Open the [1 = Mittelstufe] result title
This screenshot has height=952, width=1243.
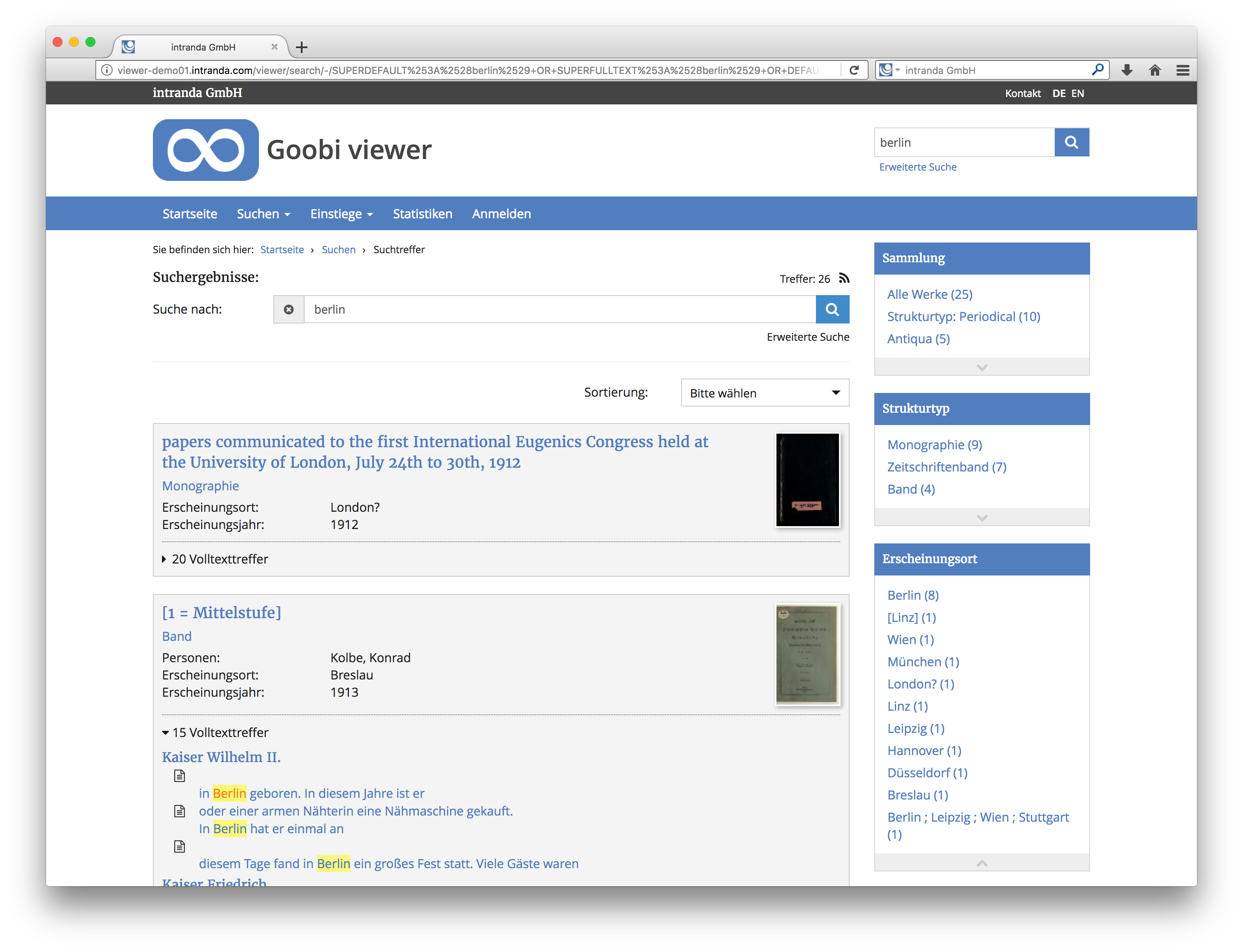click(222, 612)
